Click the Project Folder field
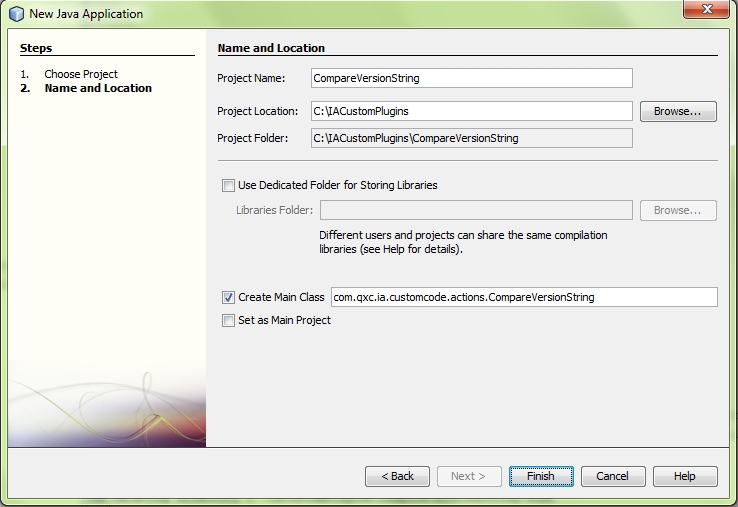The height and width of the screenshot is (507, 738). [x=472, y=138]
